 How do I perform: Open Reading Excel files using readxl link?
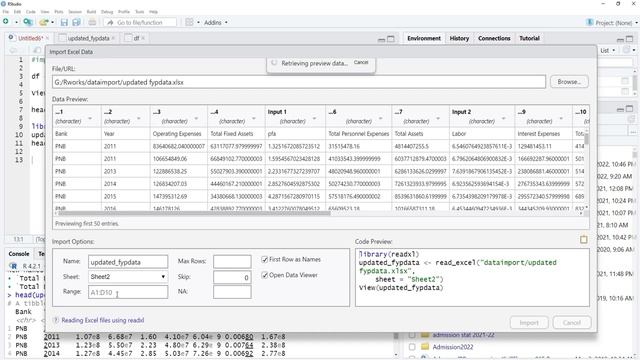[102, 320]
